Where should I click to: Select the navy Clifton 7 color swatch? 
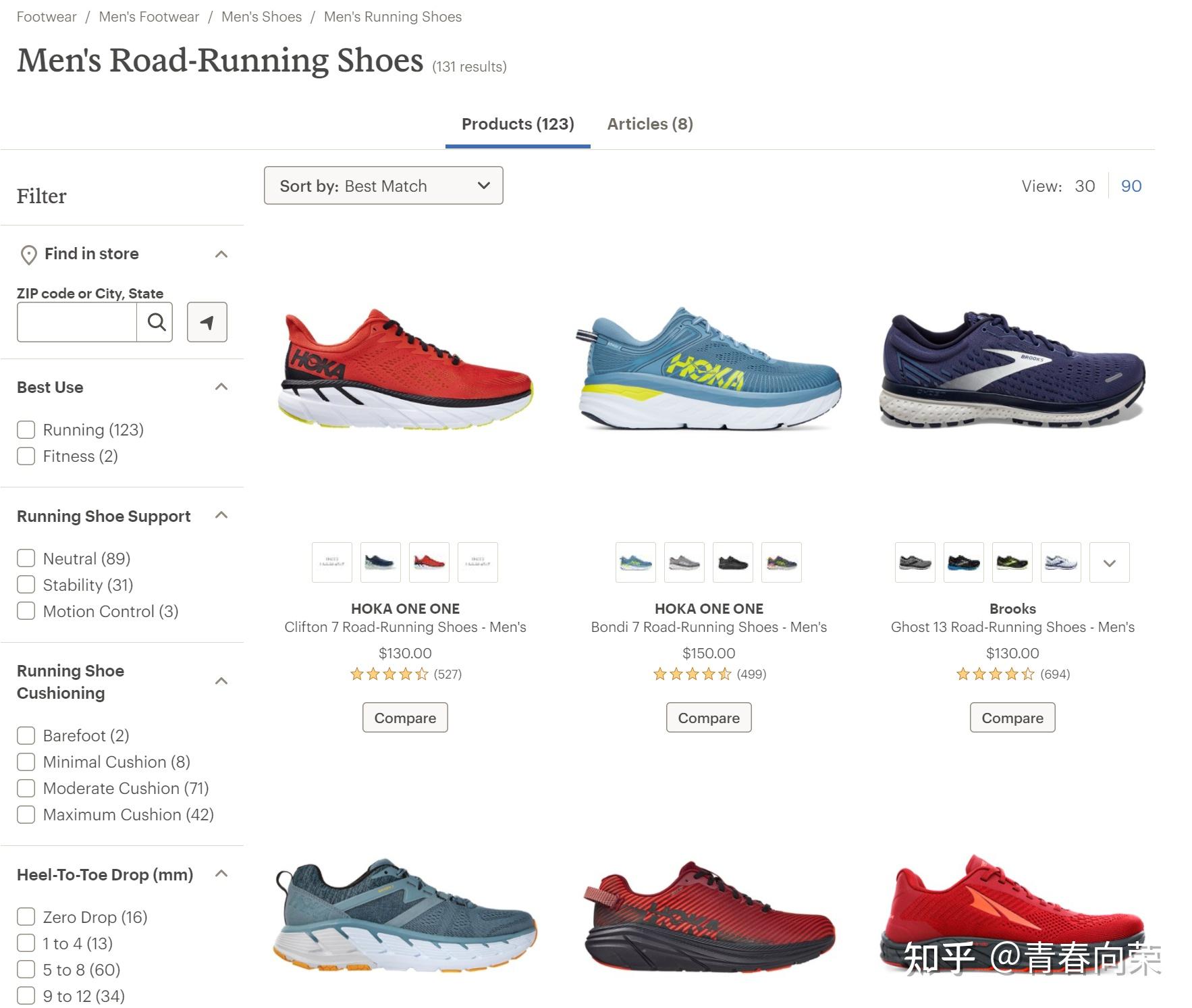pyautogui.click(x=381, y=562)
